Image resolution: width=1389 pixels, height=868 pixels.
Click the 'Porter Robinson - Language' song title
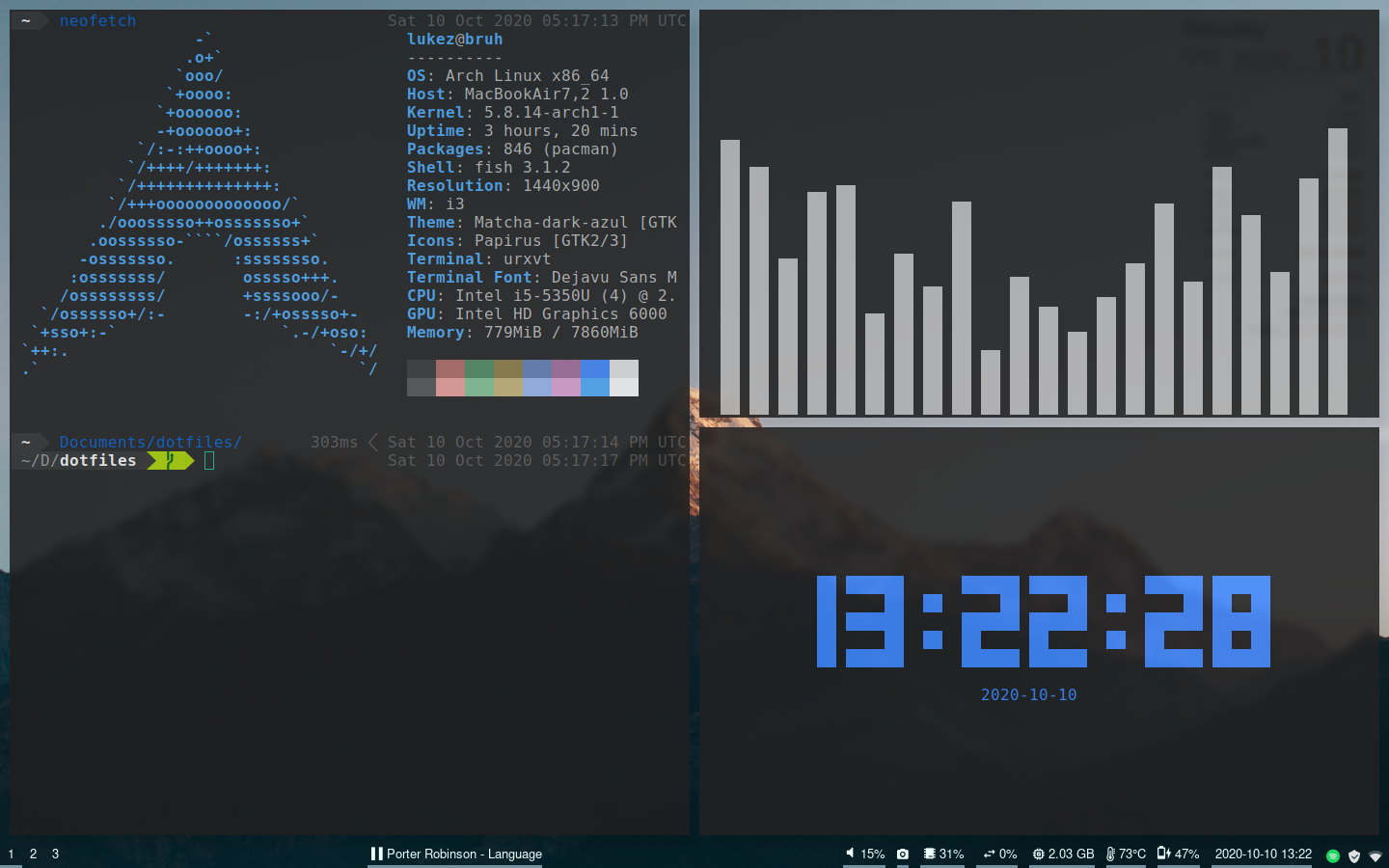[464, 854]
